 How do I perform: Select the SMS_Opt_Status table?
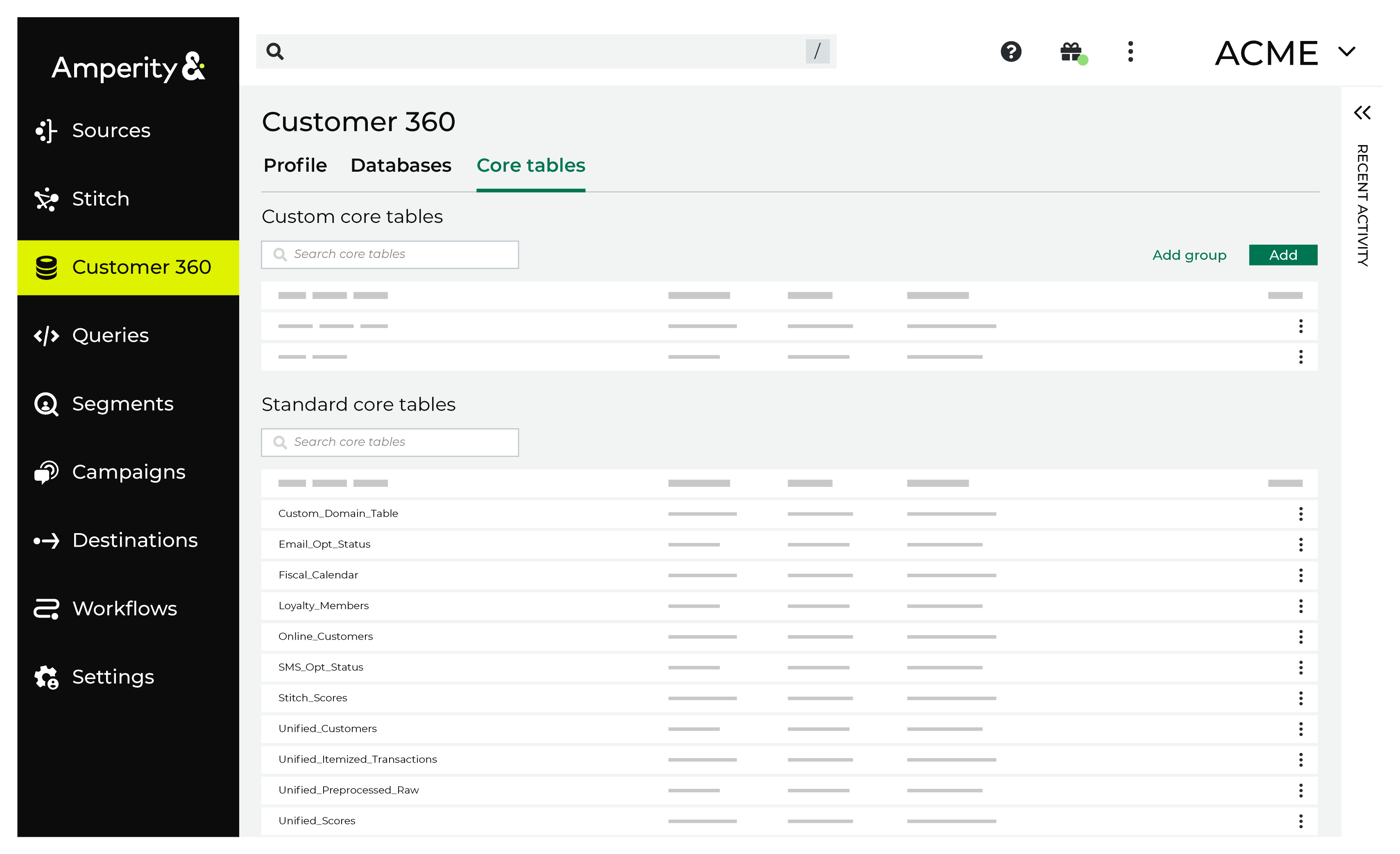pos(320,668)
